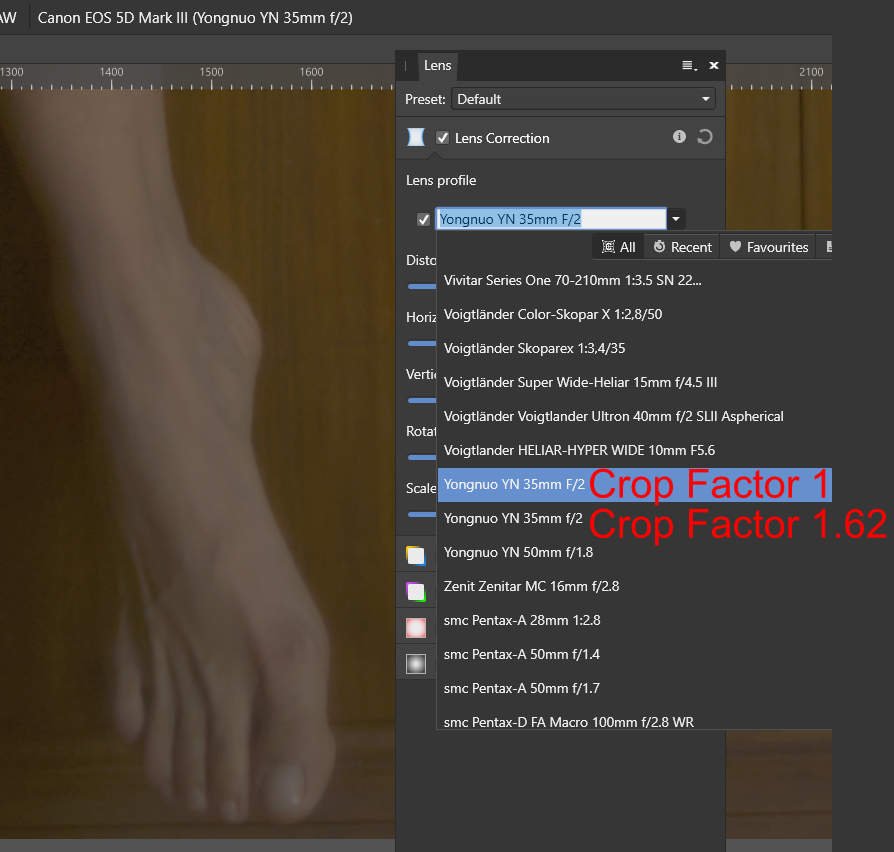The image size is (894, 852).
Task: Click the lens profile text field
Action: pyautogui.click(x=551, y=219)
